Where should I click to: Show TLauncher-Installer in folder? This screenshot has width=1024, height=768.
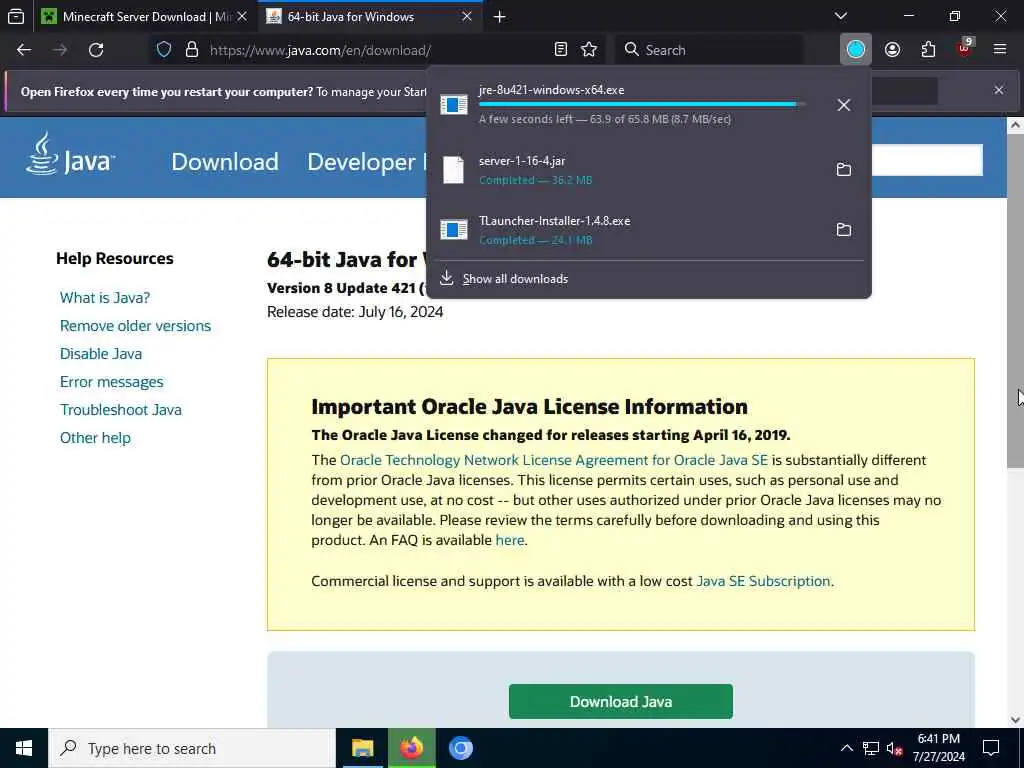(844, 230)
